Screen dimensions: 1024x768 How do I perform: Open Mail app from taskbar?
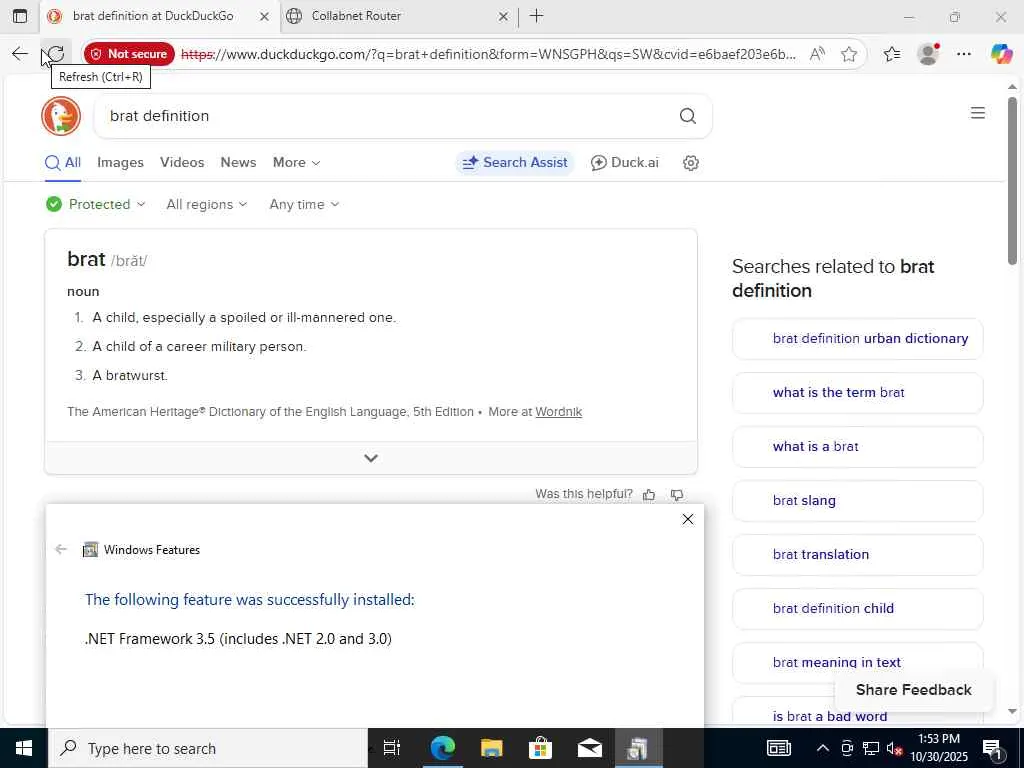point(590,748)
